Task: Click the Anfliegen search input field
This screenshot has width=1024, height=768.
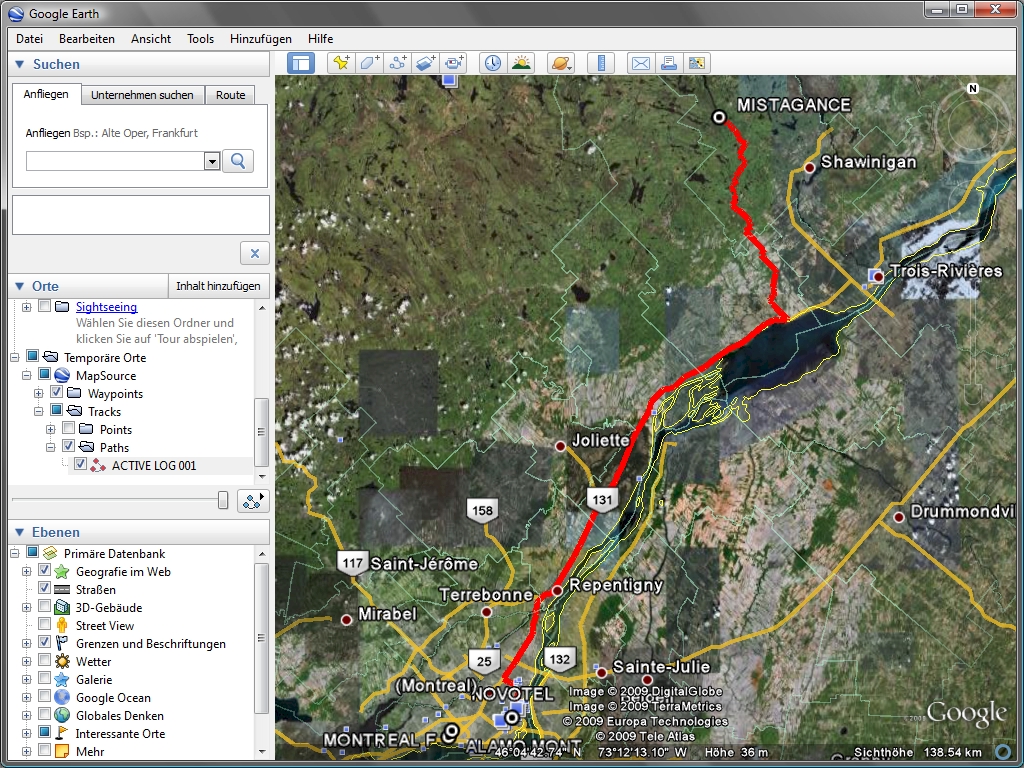Action: [x=115, y=161]
